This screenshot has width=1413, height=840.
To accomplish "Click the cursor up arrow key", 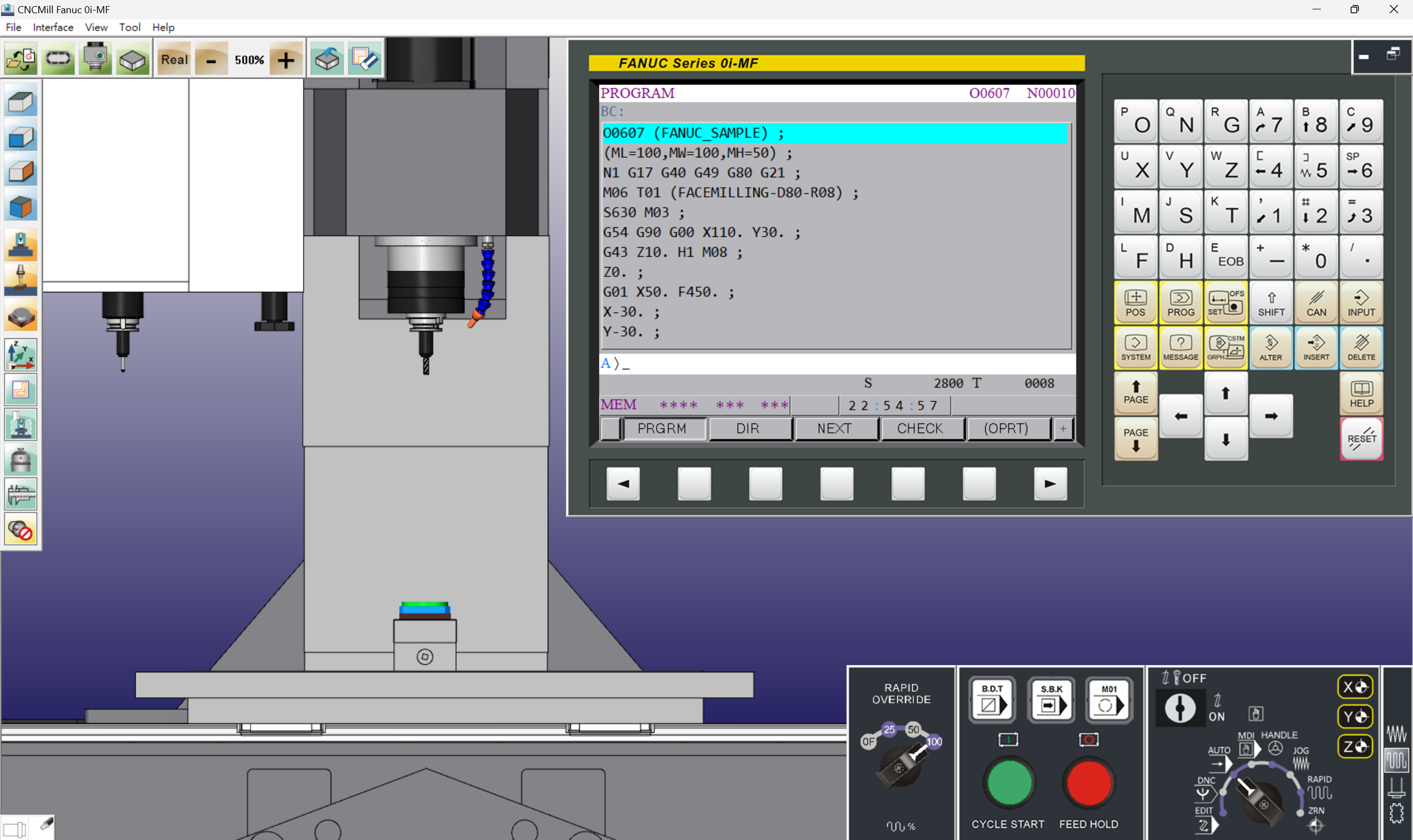I will [x=1226, y=394].
